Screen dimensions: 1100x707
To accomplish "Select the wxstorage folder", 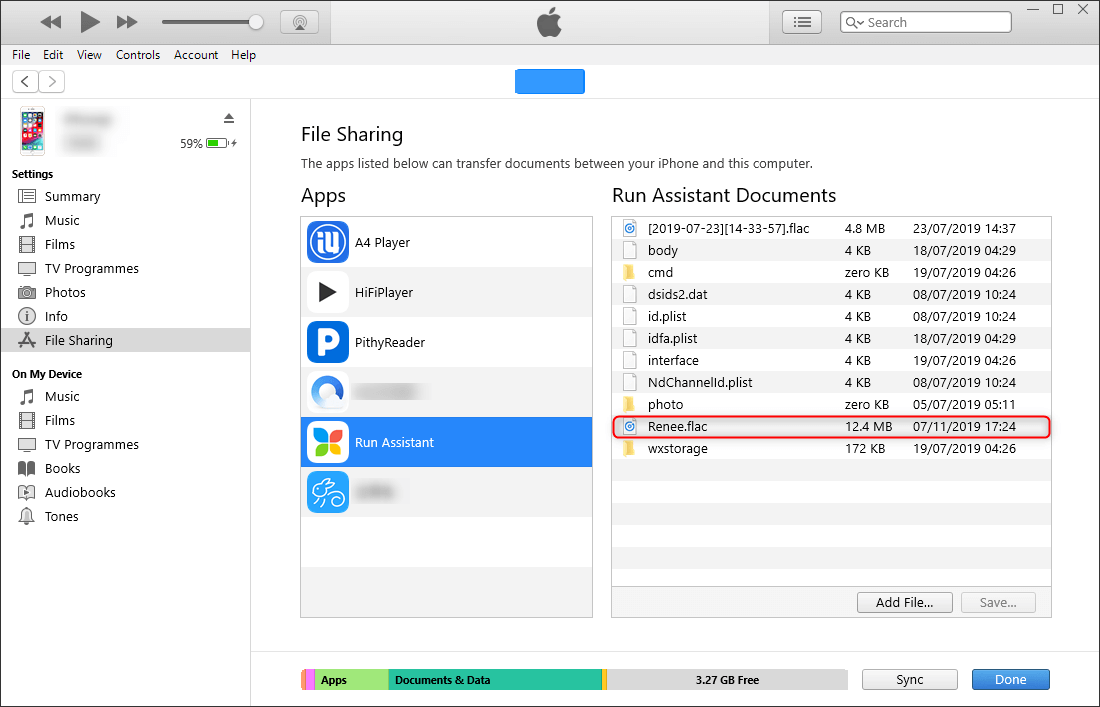I will coord(831,448).
